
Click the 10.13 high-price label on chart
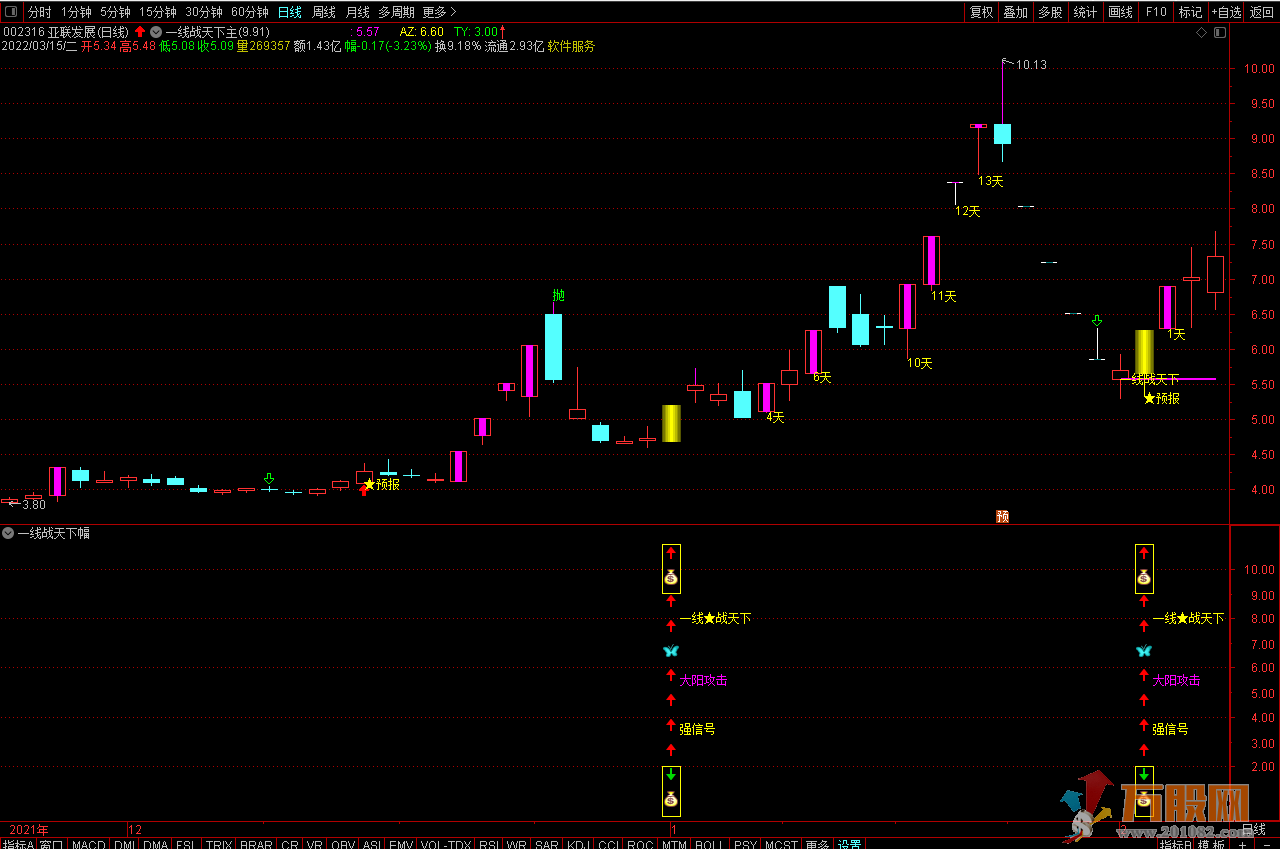pyautogui.click(x=1031, y=65)
